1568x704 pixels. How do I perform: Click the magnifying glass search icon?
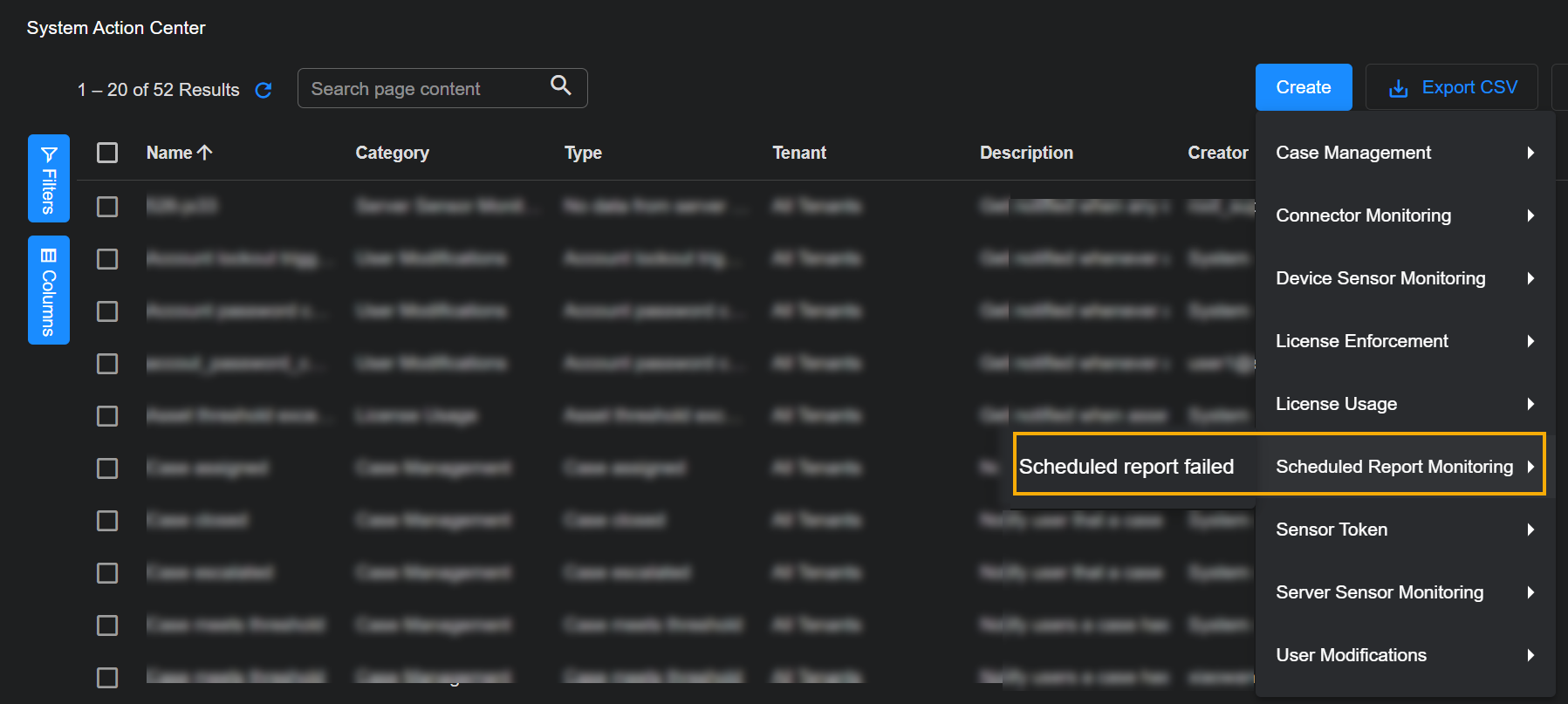coord(561,85)
